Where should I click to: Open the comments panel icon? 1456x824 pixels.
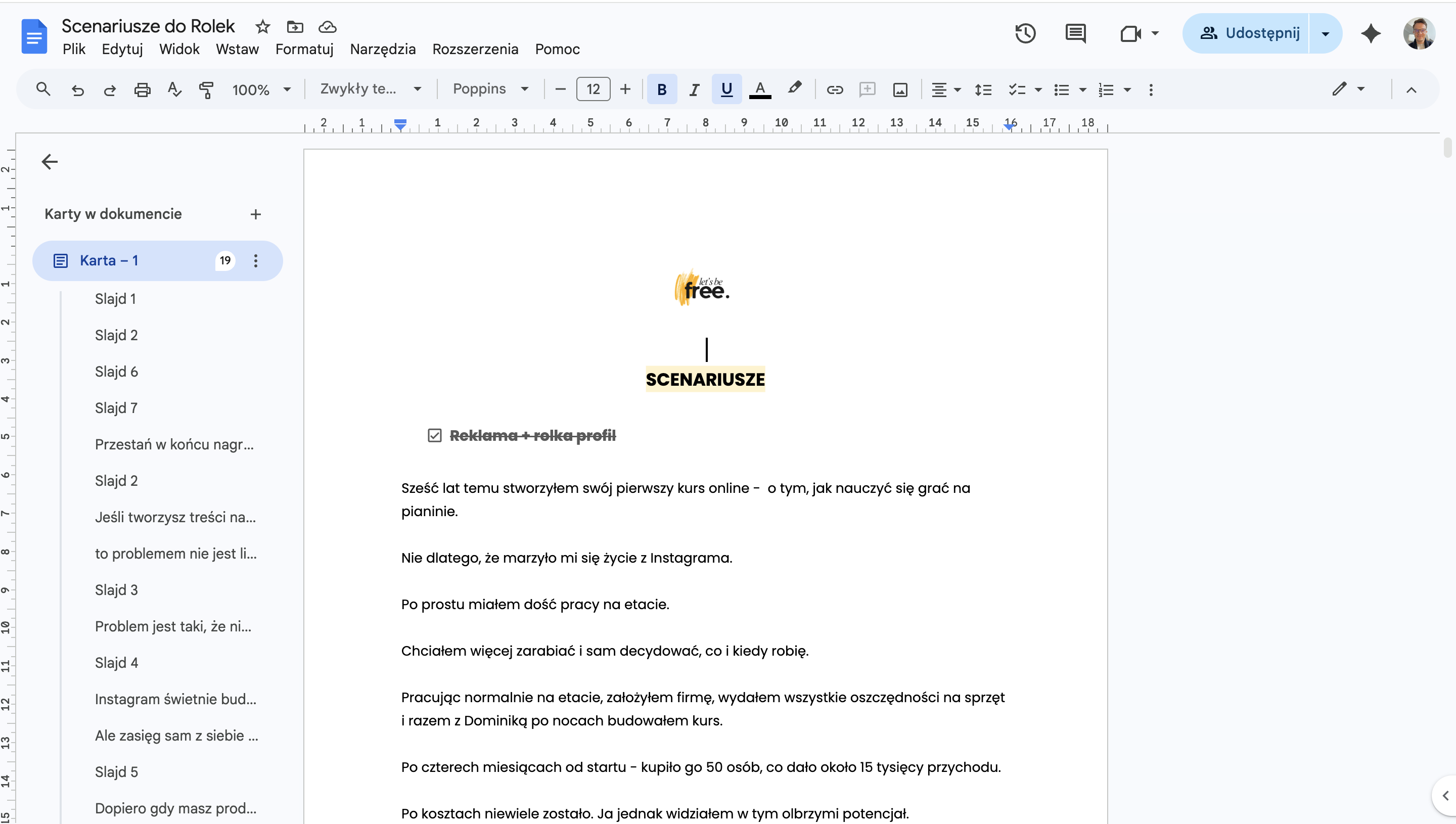(x=1075, y=33)
